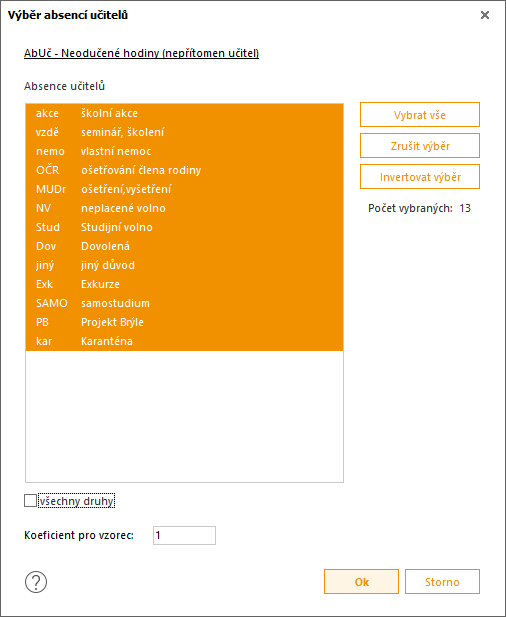Select the 'školní akce' list row

point(184,113)
